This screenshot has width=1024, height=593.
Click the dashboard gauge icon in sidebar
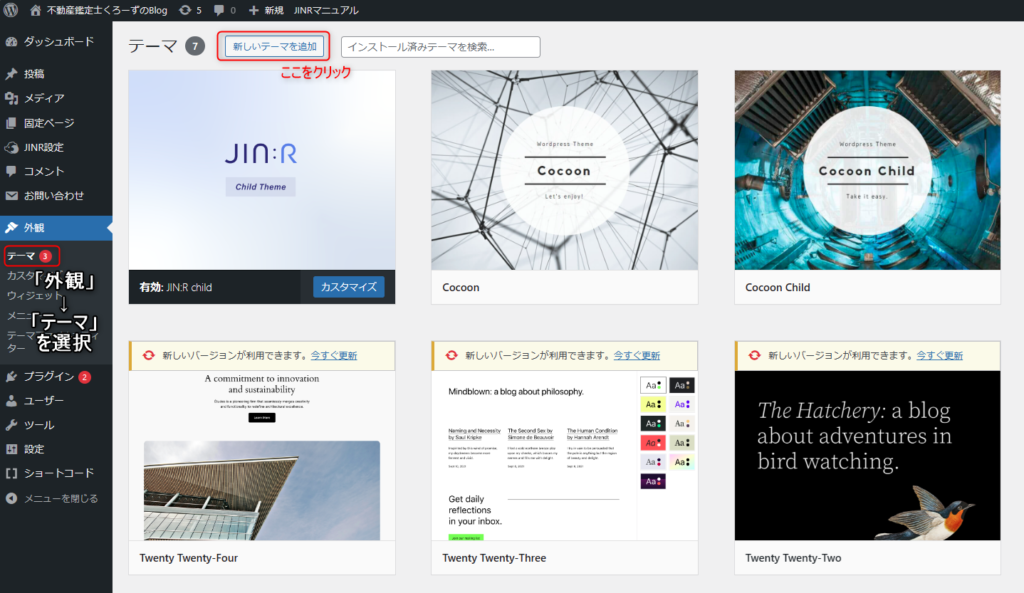pos(11,41)
